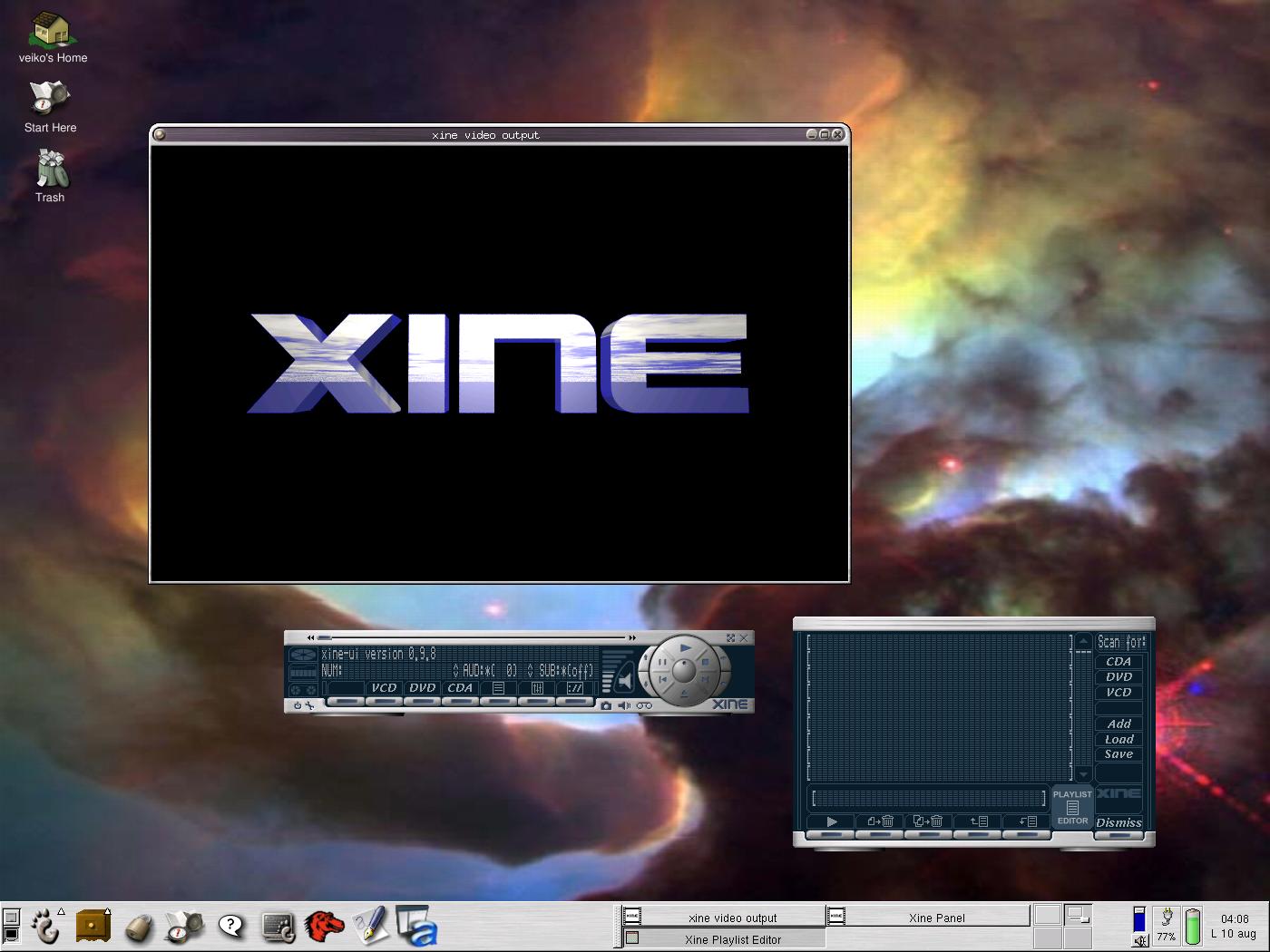
Task: Eject media using the xine wheel's bottom button
Action: [685, 693]
